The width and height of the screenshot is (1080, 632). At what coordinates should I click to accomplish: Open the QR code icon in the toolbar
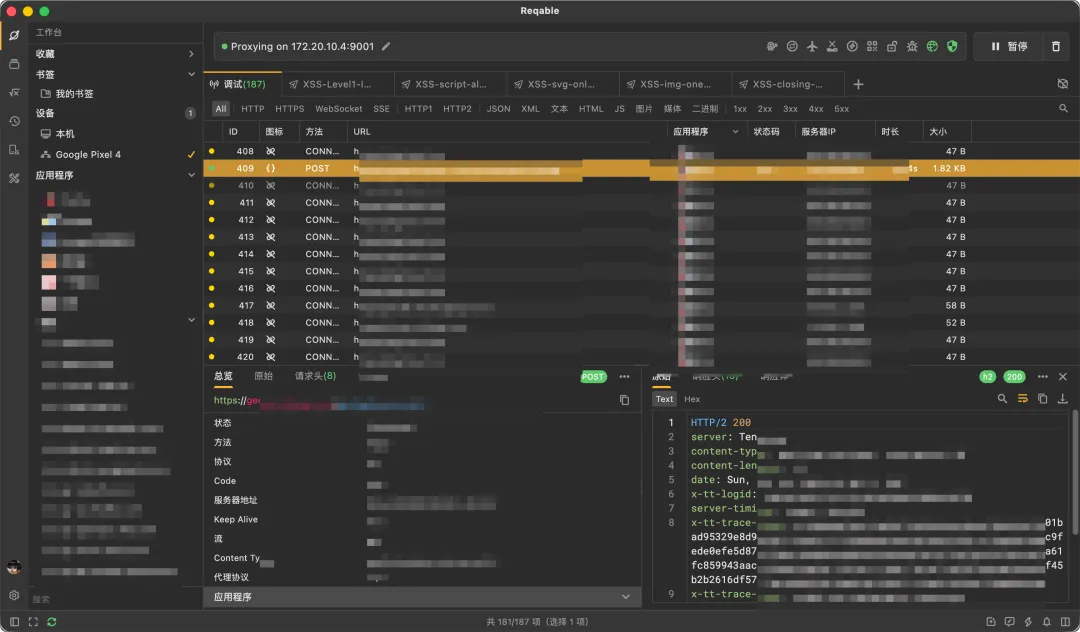[x=872, y=46]
